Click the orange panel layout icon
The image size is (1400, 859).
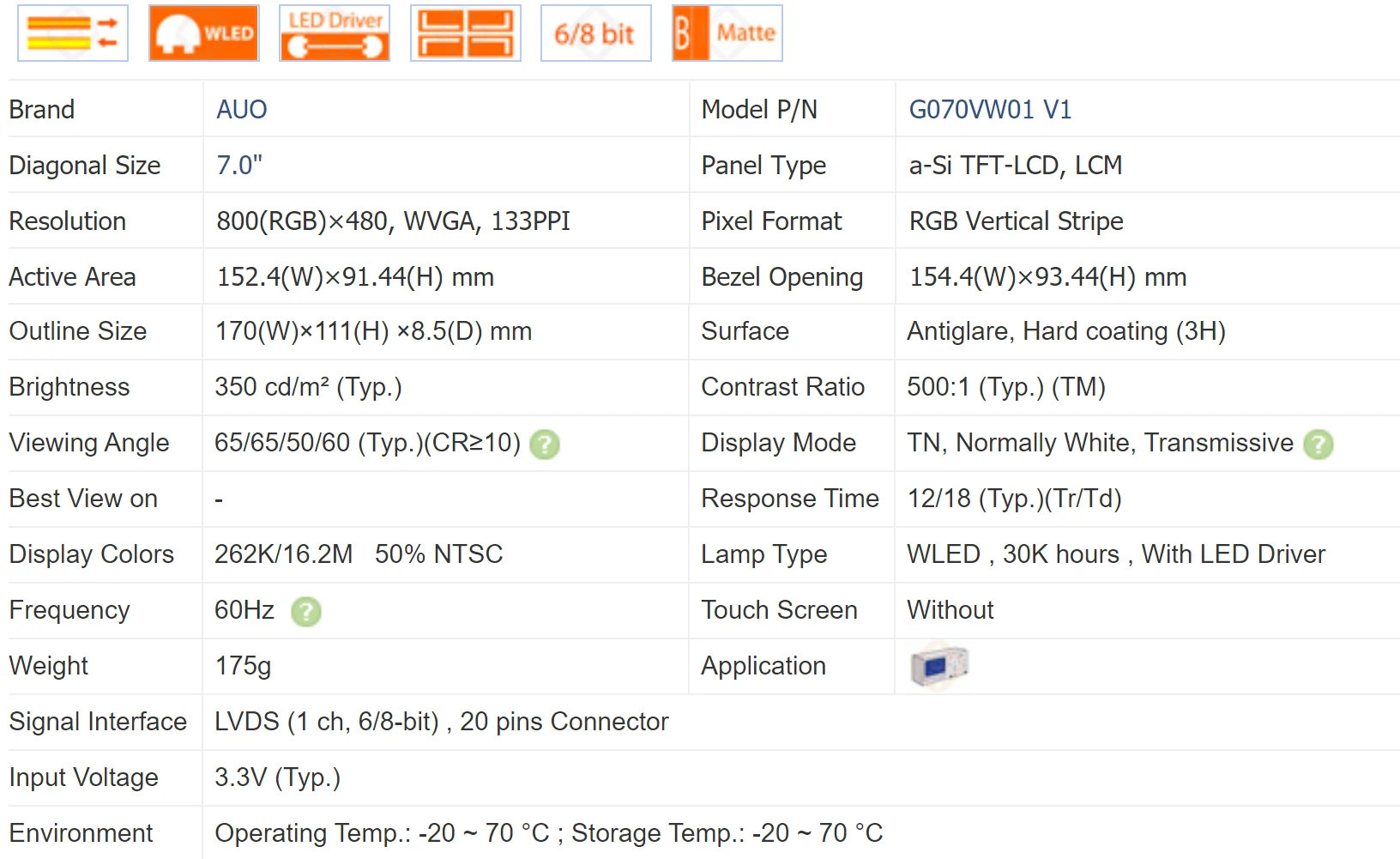(x=466, y=33)
